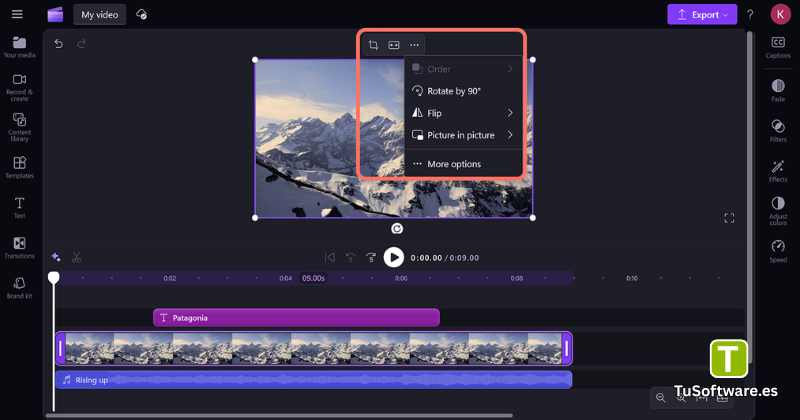
Task: Open the Order submenu
Action: [x=463, y=69]
